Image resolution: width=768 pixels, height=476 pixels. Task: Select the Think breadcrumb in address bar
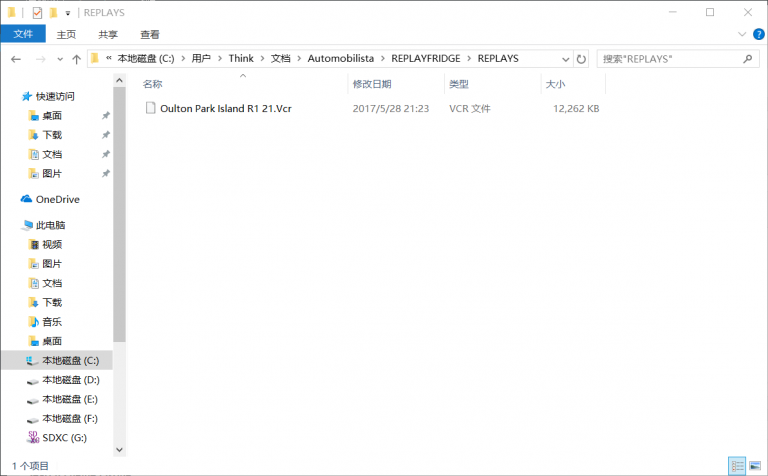pyautogui.click(x=241, y=59)
